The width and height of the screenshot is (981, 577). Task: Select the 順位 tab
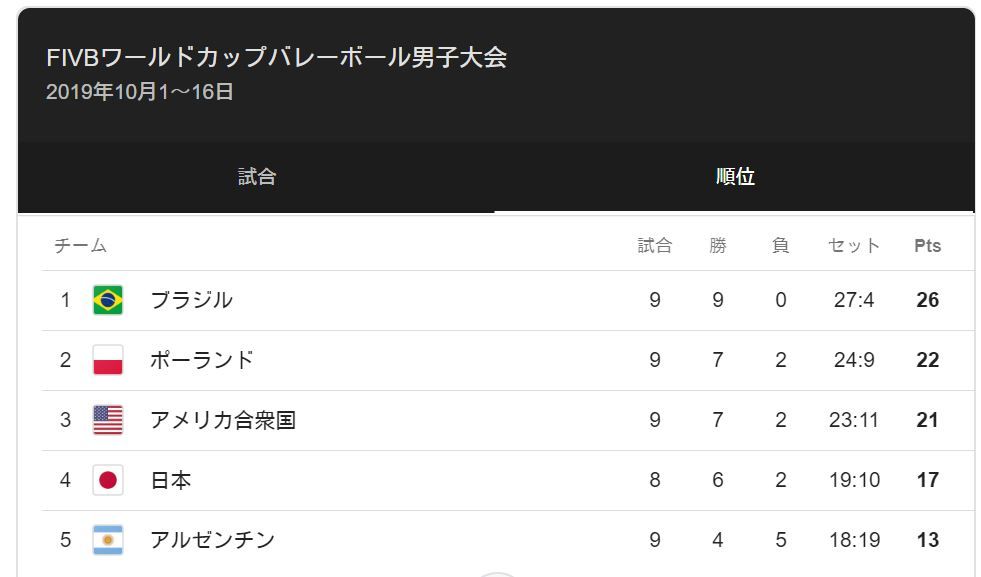tap(735, 176)
